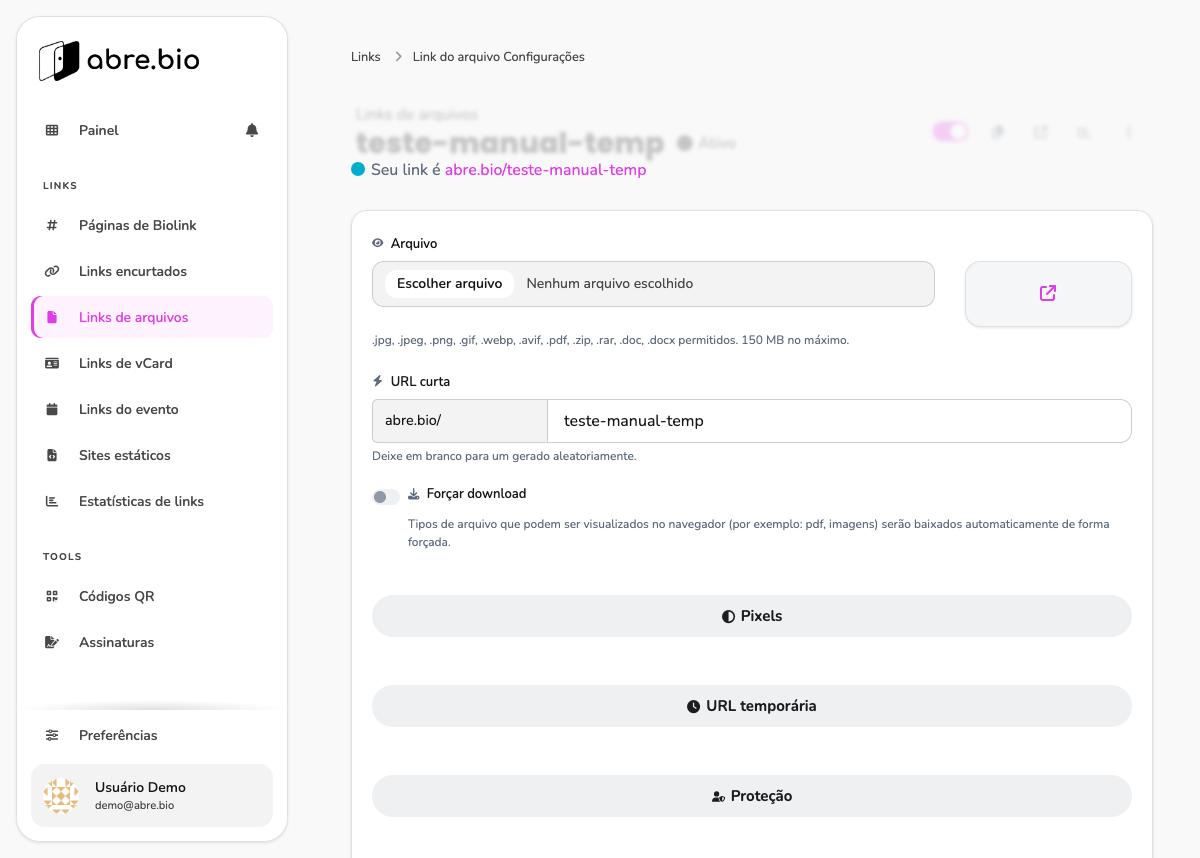This screenshot has height=858, width=1200.
Task: Click the open file external link button
Action: (x=1048, y=294)
